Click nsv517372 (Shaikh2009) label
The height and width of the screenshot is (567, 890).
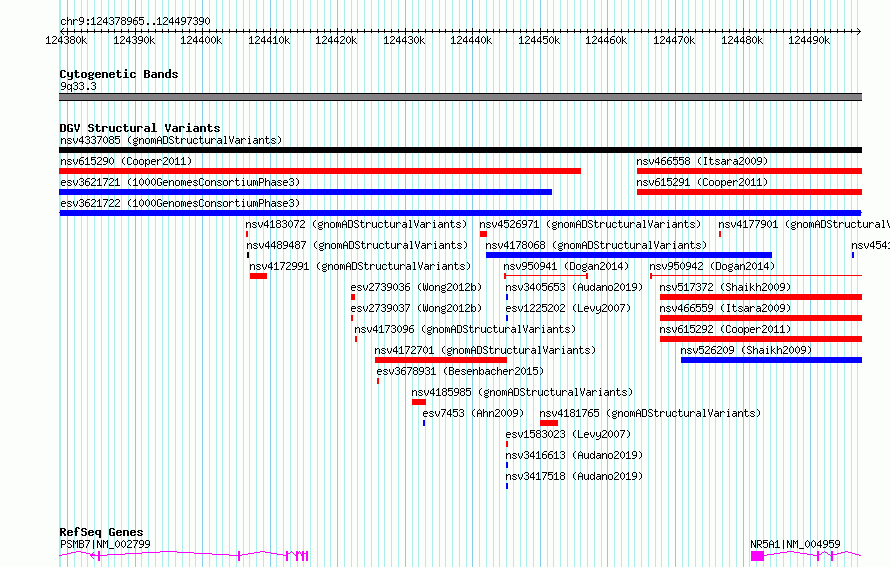[725, 287]
